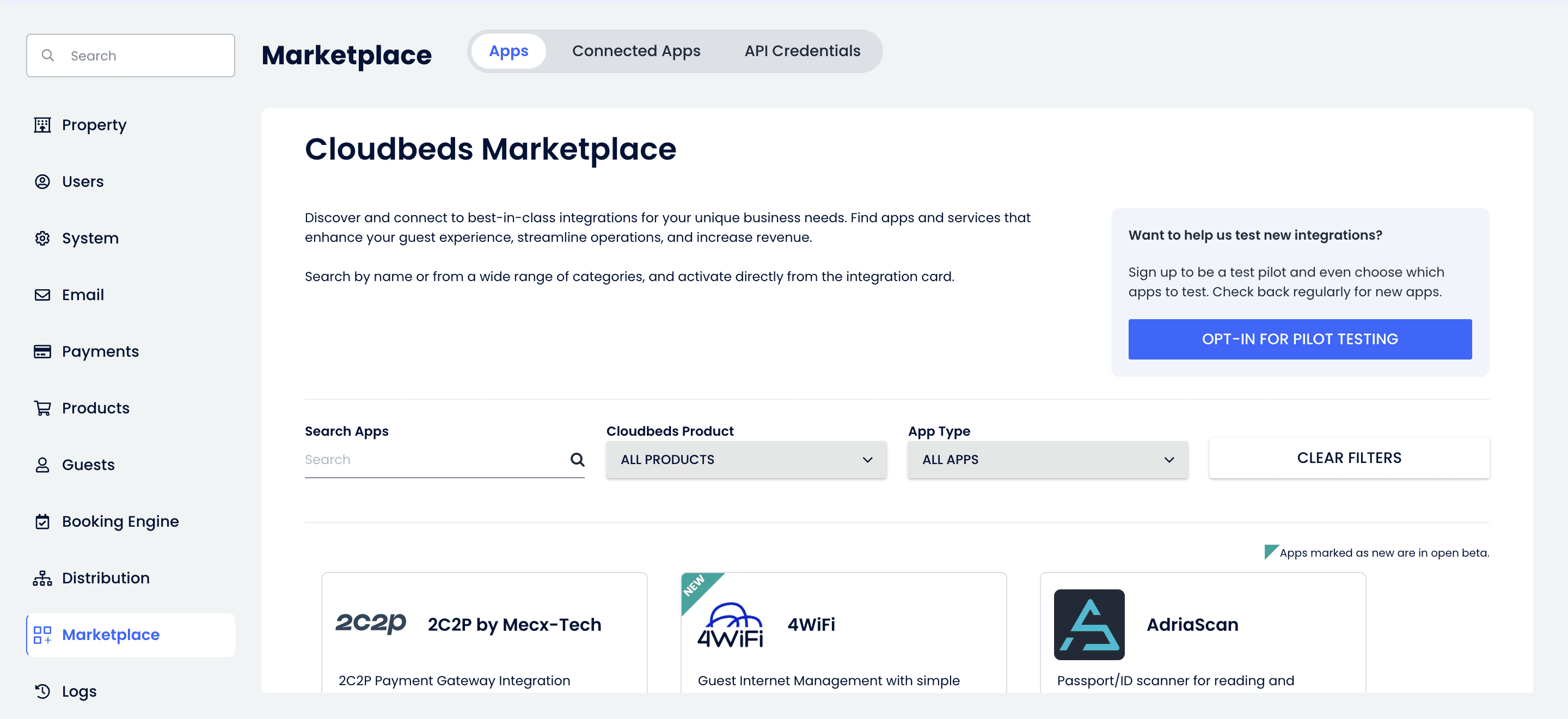Viewport: 1568px width, 719px height.
Task: Click the Products shopping cart icon
Action: (x=42, y=408)
